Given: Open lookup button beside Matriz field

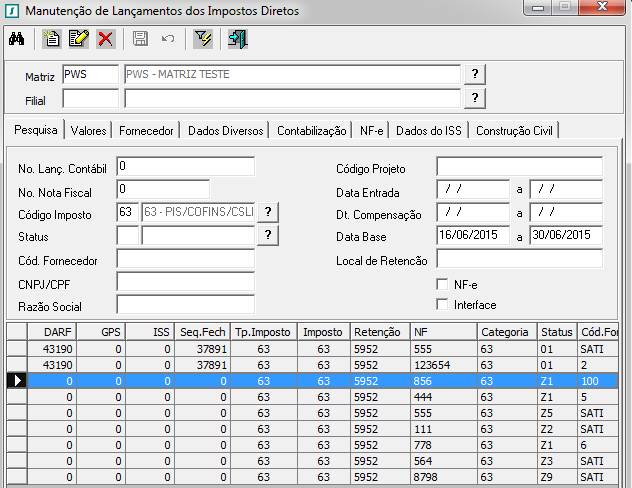Looking at the screenshot, I should coord(475,75).
